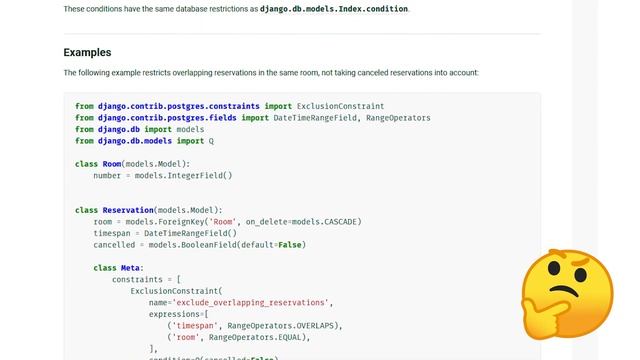
Task: Click the 'expressions=[' line
Action: click(x=178, y=314)
